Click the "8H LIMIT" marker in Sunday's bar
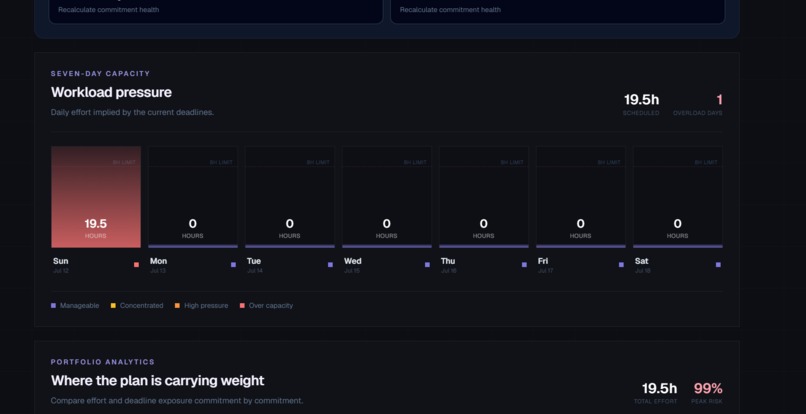 pos(124,163)
